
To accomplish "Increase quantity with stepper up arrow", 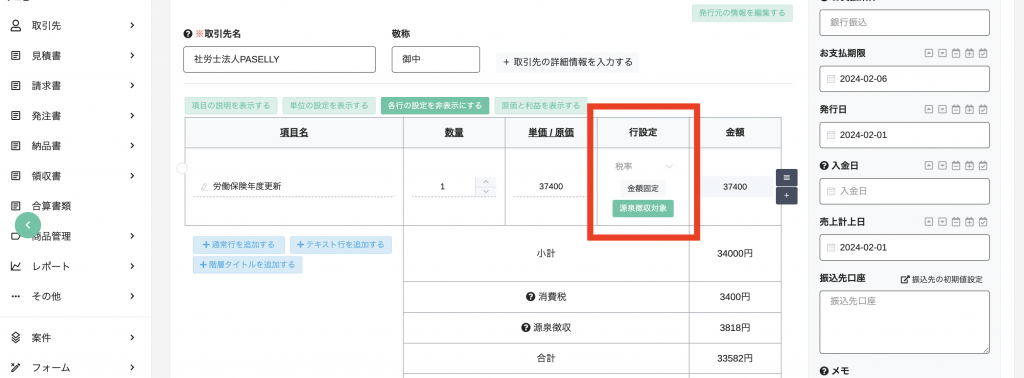I will point(485,181).
